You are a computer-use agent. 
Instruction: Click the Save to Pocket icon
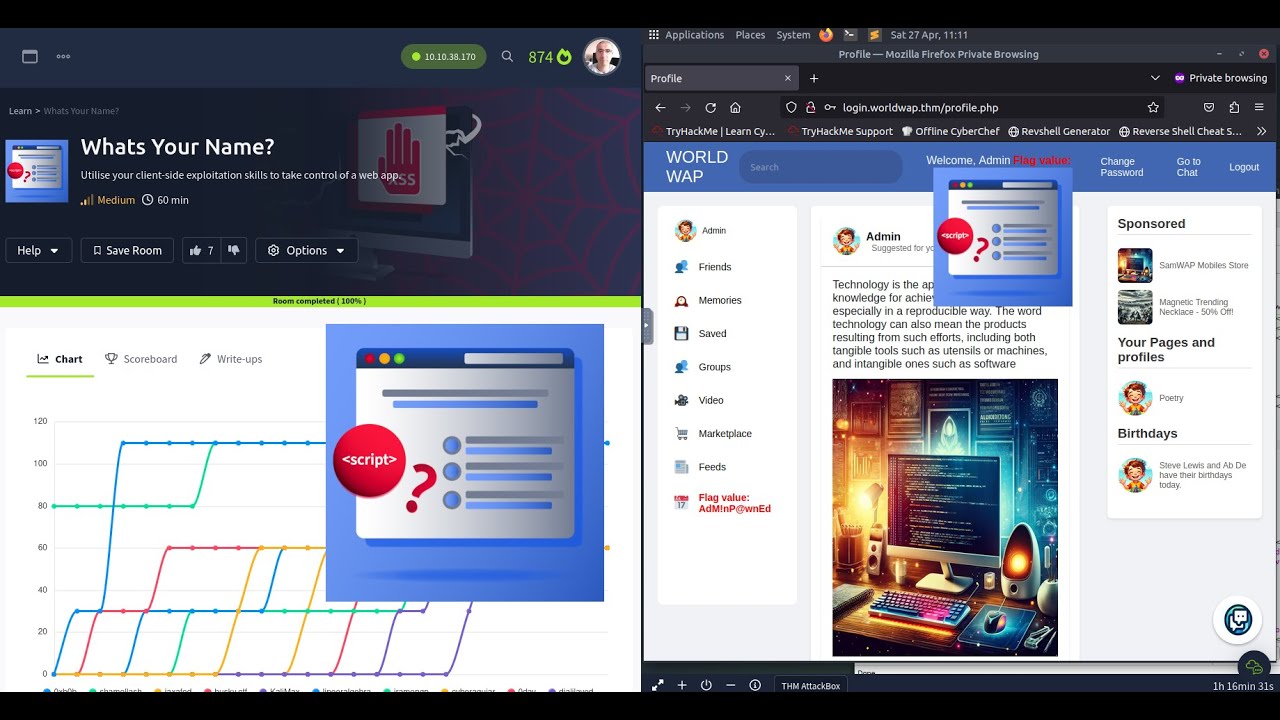(1209, 107)
